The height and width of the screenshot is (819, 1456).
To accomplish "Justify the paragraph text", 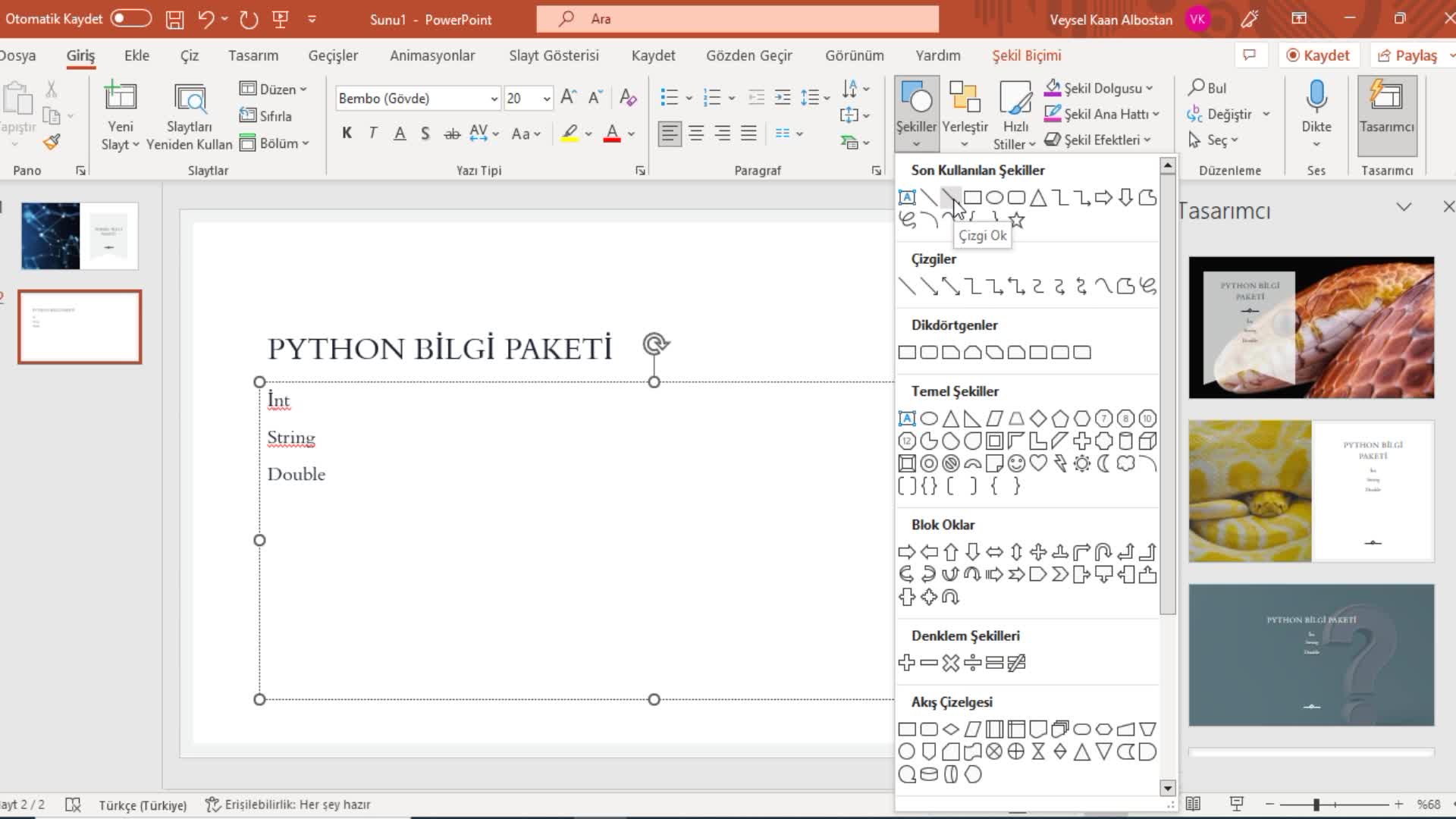I will 748,133.
